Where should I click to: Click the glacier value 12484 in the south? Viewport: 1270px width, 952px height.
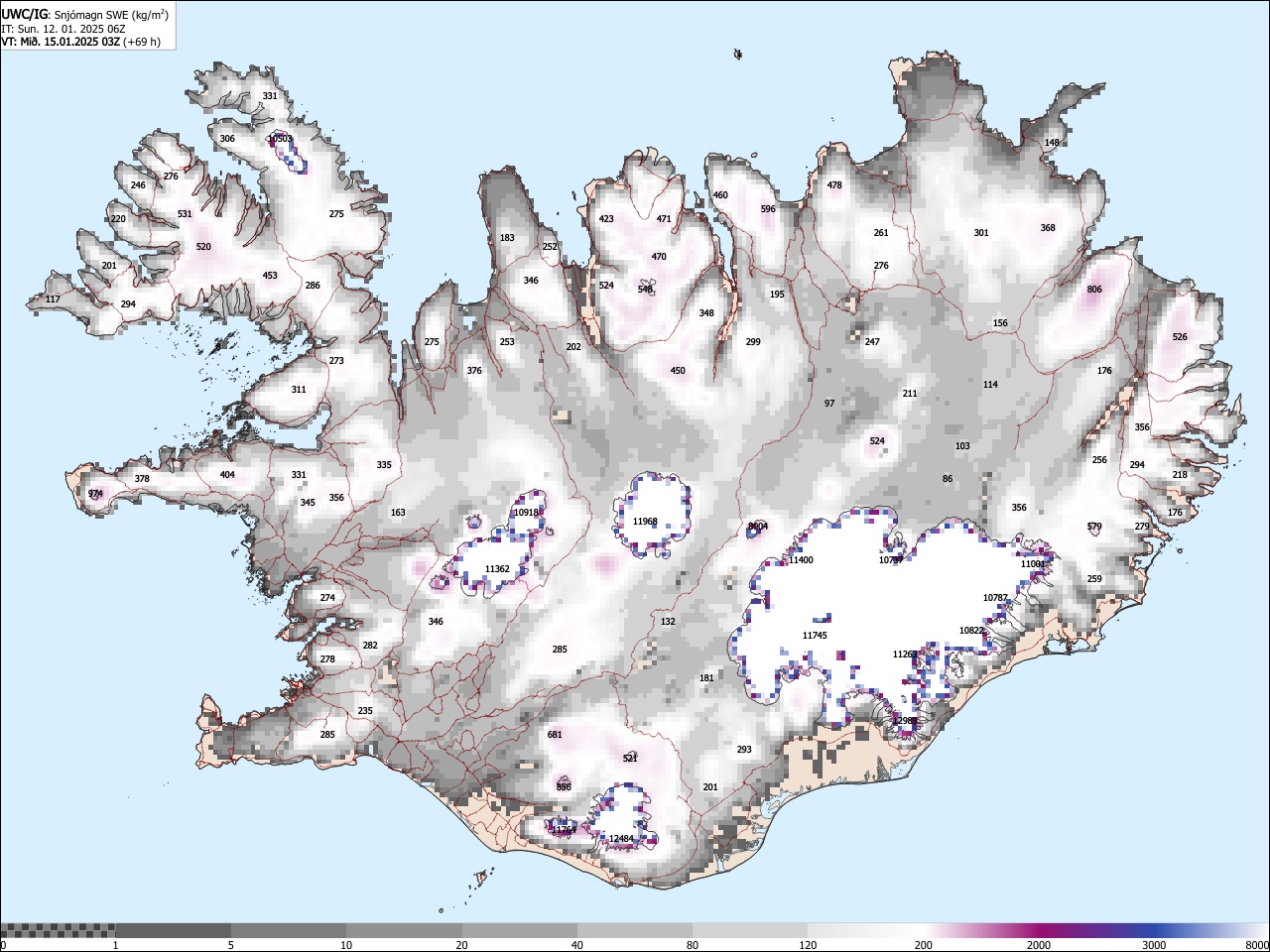tap(621, 839)
